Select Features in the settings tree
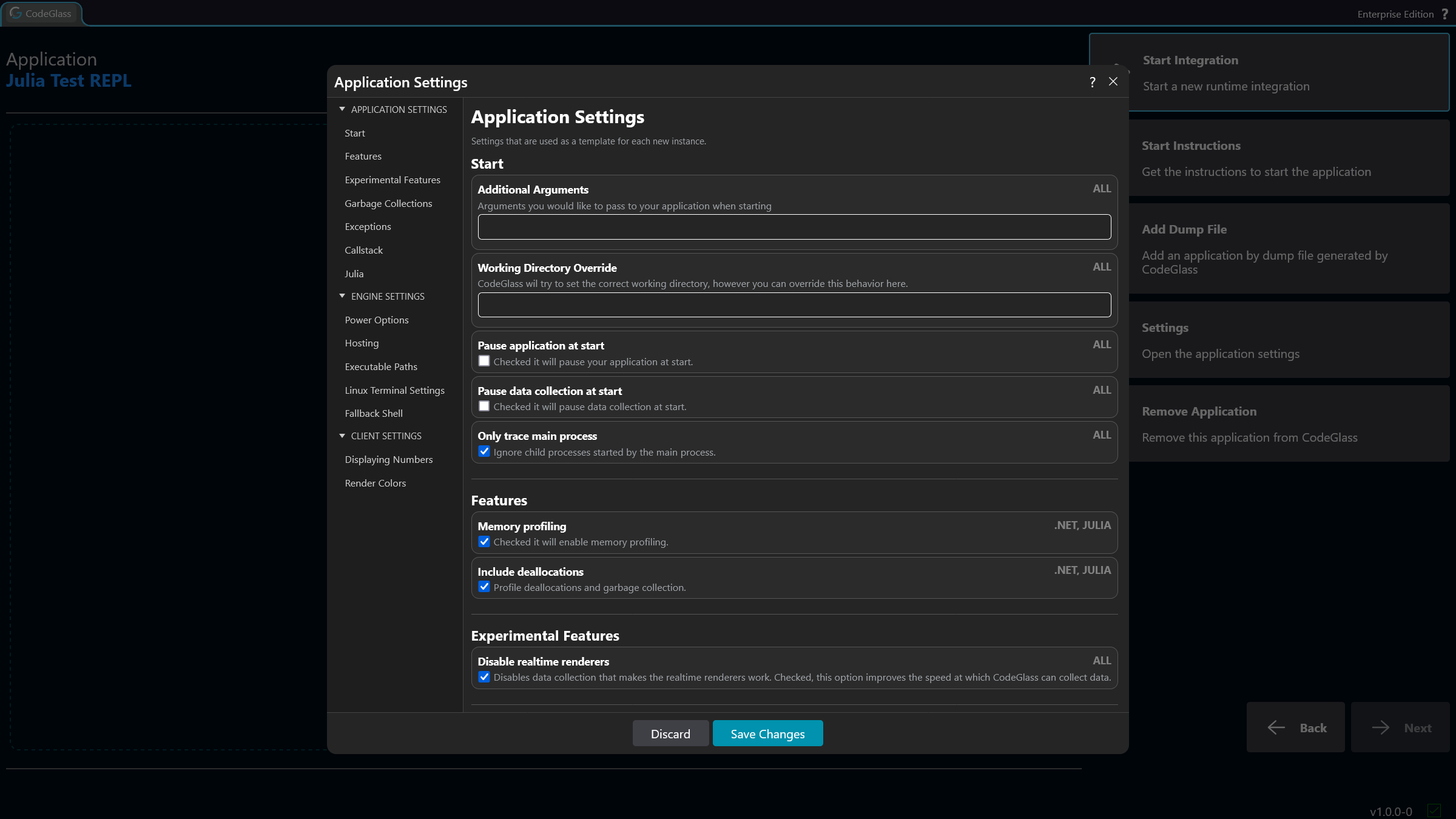The image size is (1456, 819). tap(363, 156)
